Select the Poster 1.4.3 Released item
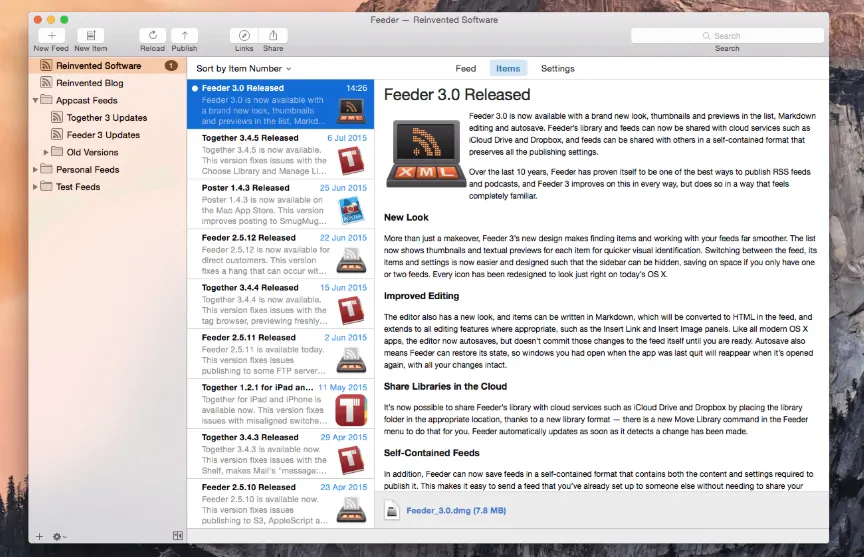The width and height of the screenshot is (864, 557). pyautogui.click(x=280, y=204)
